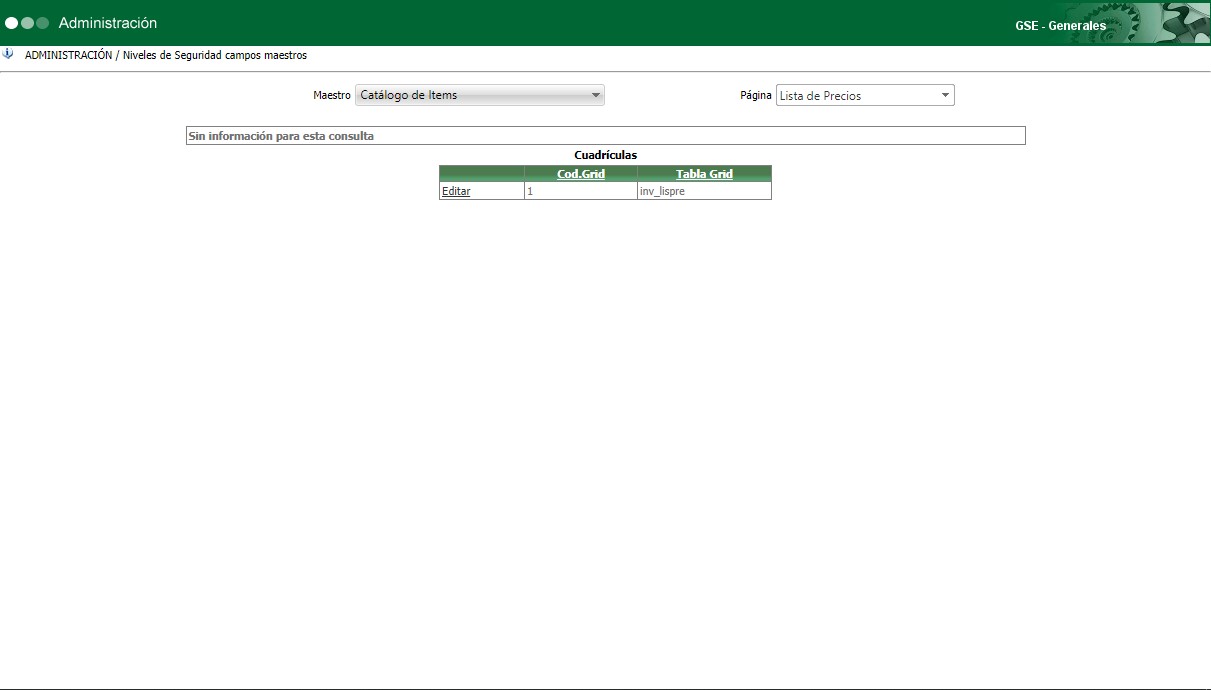This screenshot has width=1211, height=690.
Task: Click the 'inv_lispre' table cell
Action: tap(704, 191)
